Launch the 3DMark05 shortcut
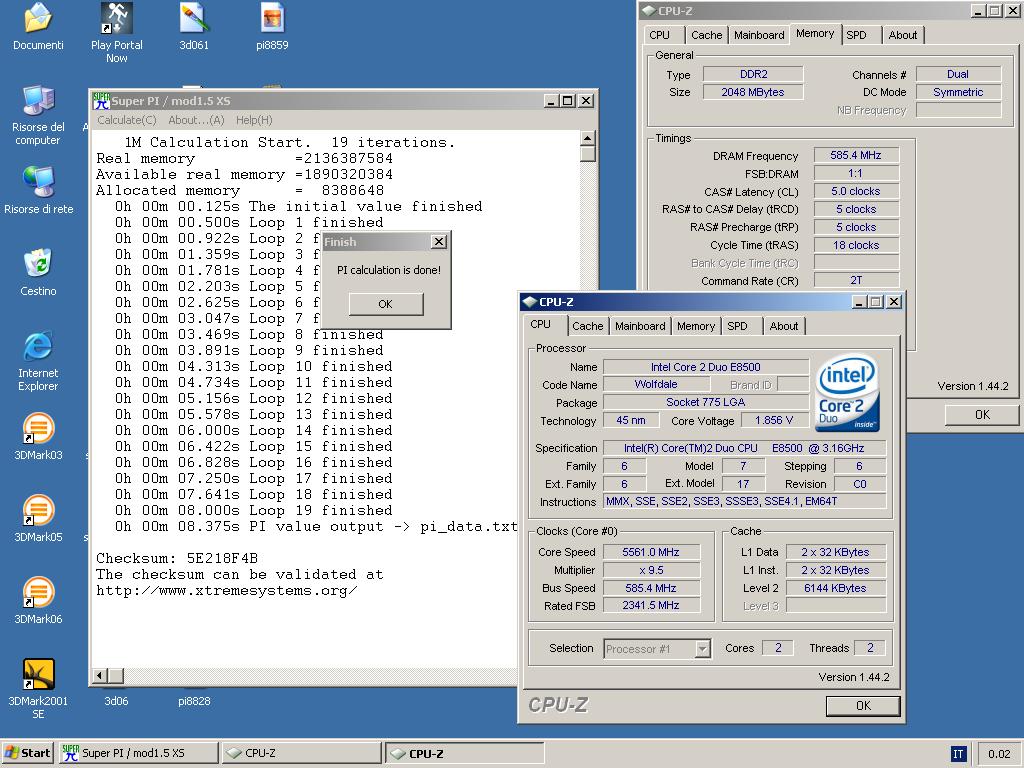 coord(38,510)
